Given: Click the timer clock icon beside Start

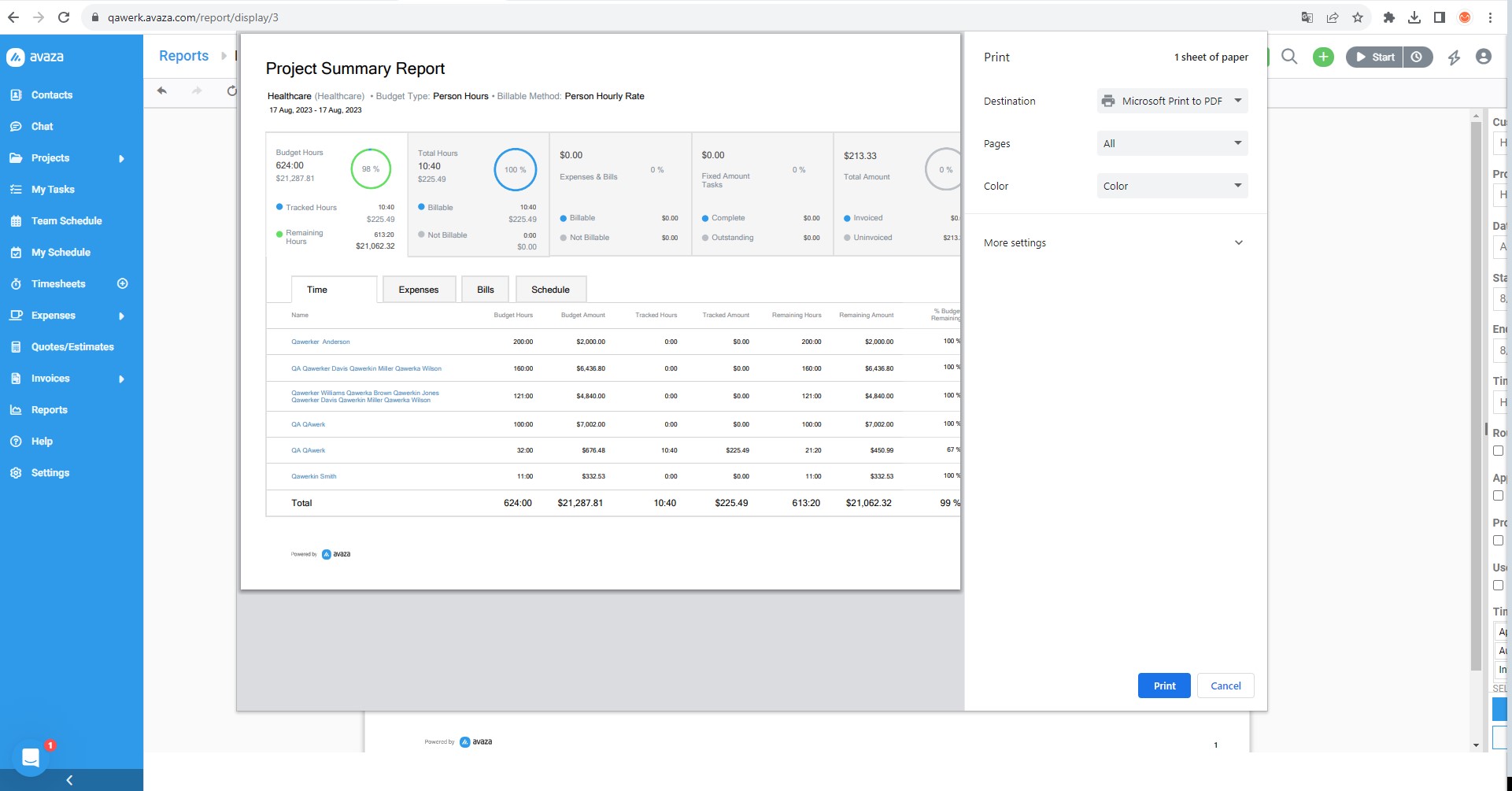Looking at the screenshot, I should click(x=1417, y=57).
